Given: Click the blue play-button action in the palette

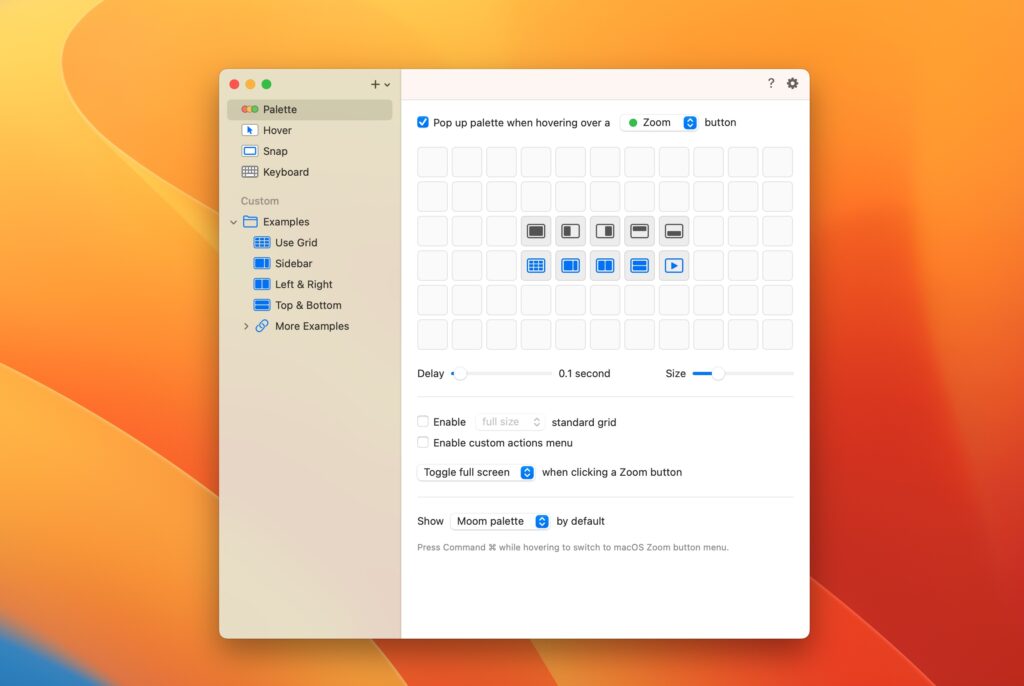Looking at the screenshot, I should 673,265.
